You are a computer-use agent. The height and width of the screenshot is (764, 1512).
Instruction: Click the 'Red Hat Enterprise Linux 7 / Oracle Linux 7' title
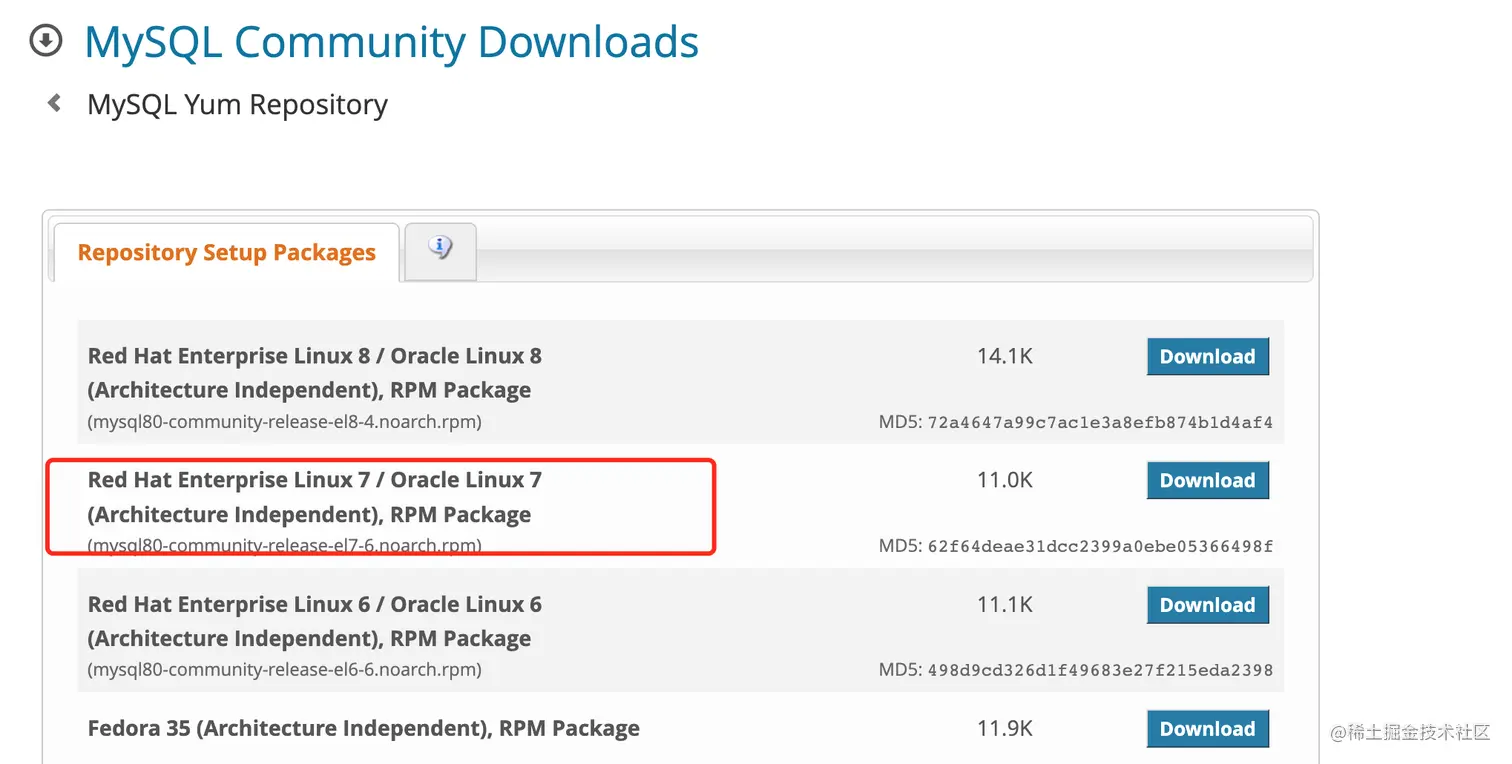click(x=315, y=480)
